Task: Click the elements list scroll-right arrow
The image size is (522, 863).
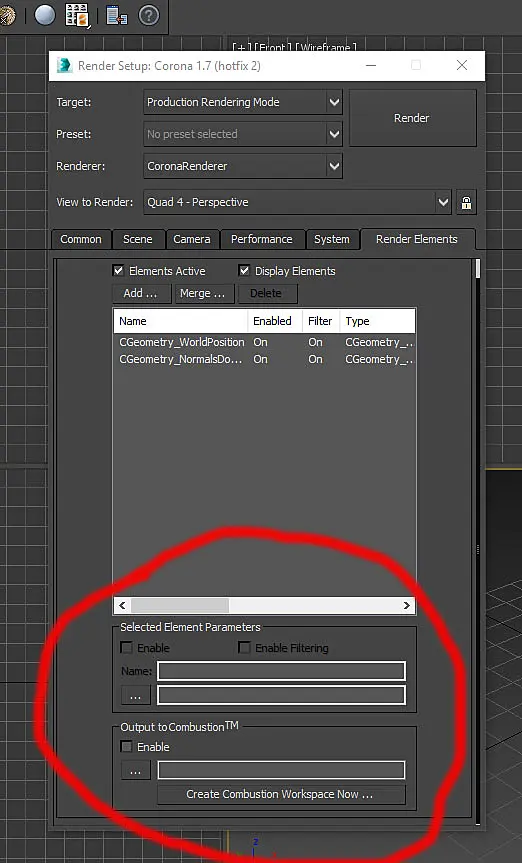Action: [x=406, y=605]
